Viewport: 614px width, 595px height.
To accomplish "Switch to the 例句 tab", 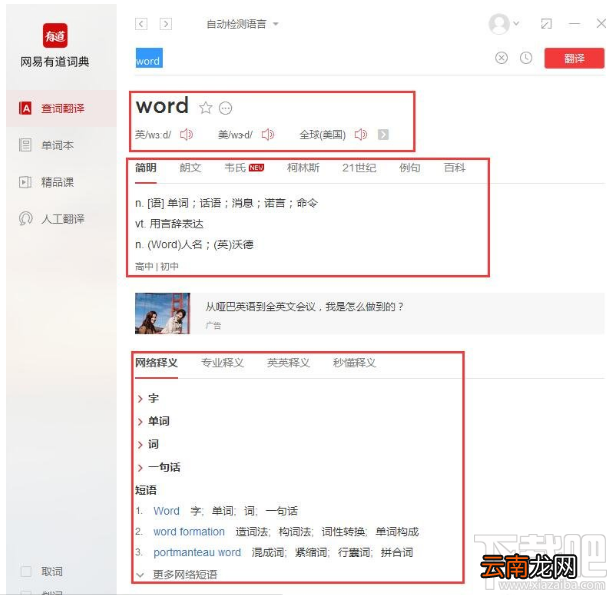I will 410,168.
